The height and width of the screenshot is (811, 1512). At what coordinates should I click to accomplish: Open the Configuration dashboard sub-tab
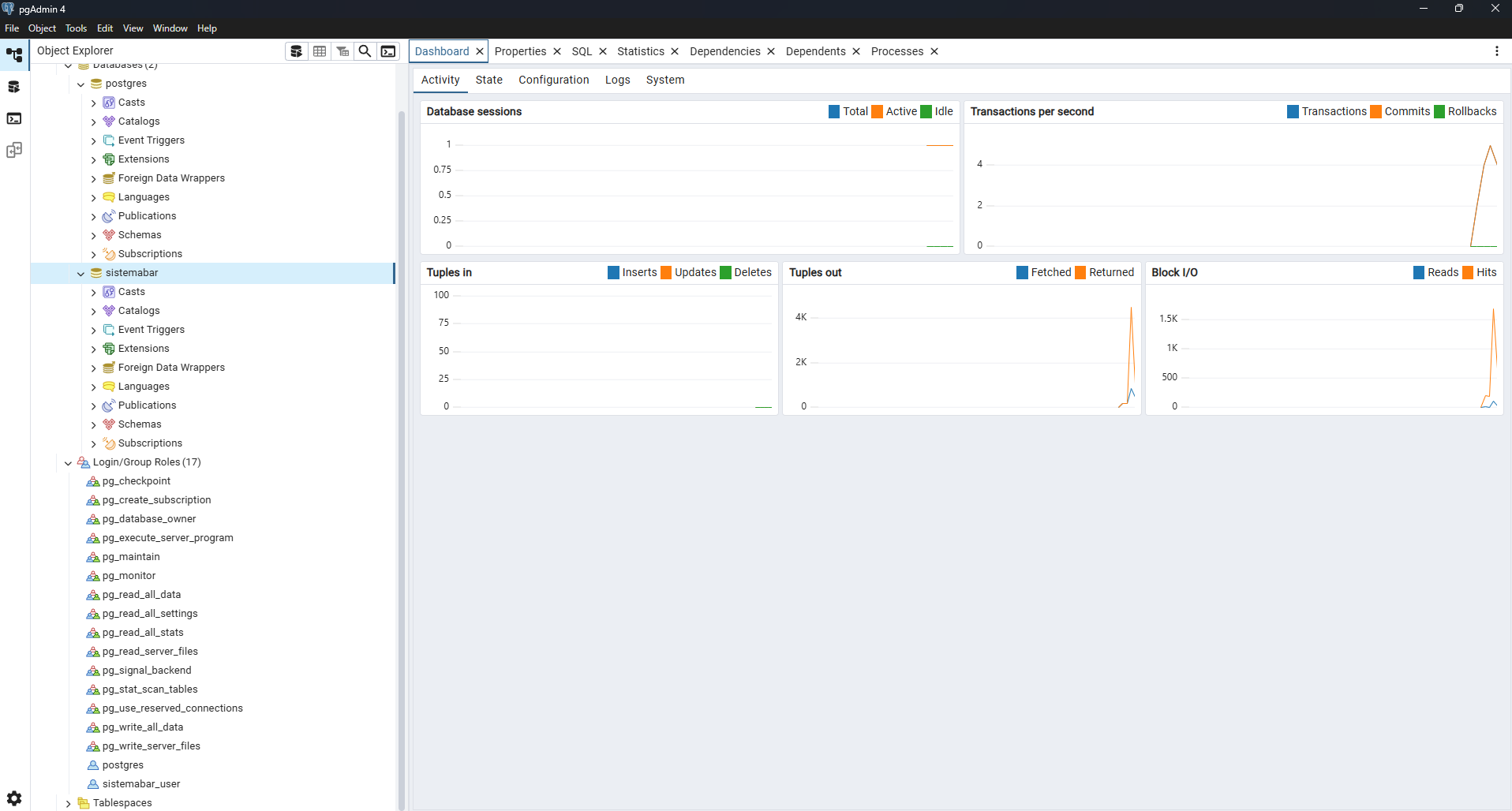(x=554, y=80)
